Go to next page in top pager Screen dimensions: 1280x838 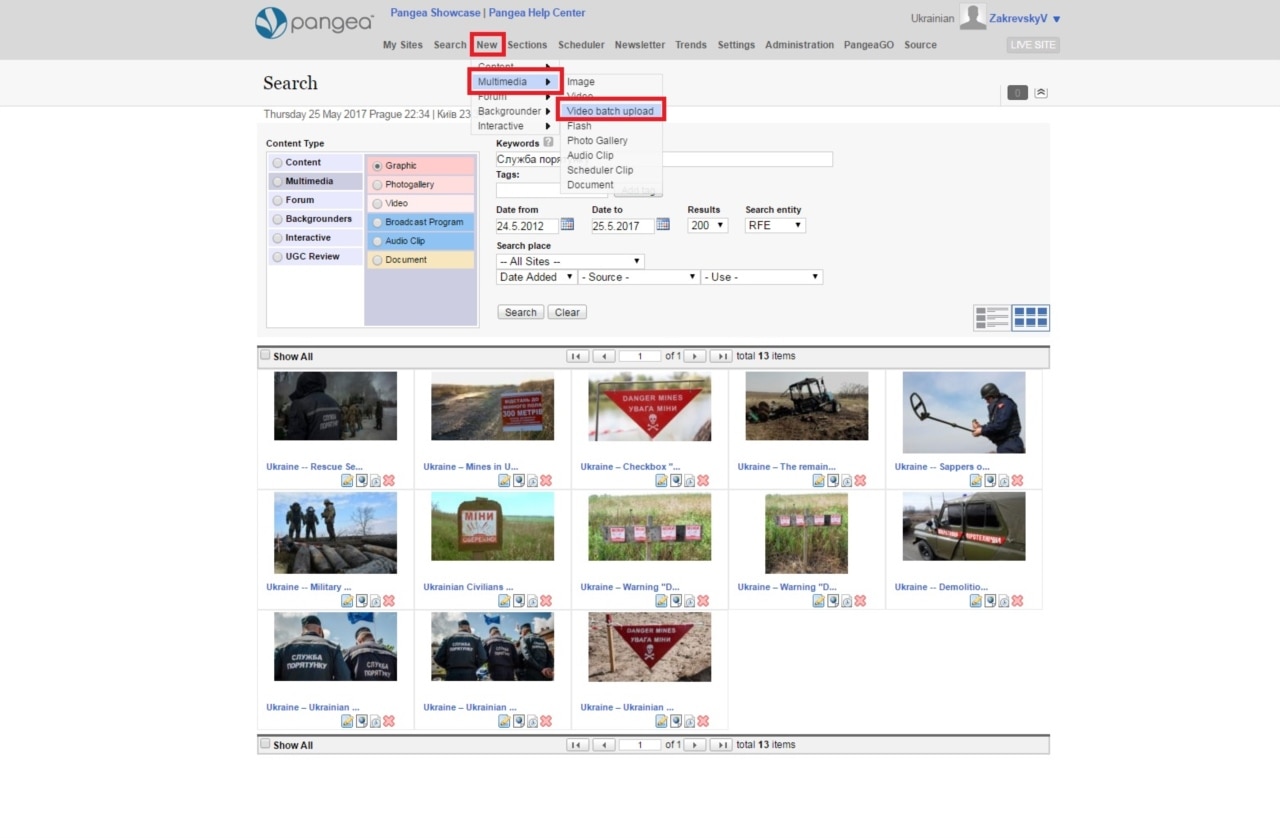[695, 356]
